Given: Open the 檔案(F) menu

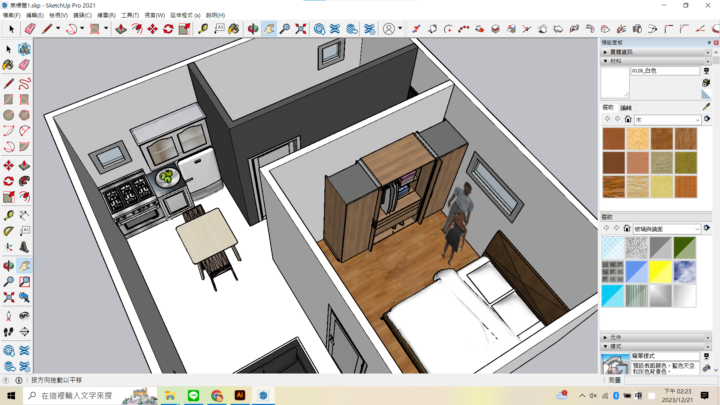Looking at the screenshot, I should [11, 16].
